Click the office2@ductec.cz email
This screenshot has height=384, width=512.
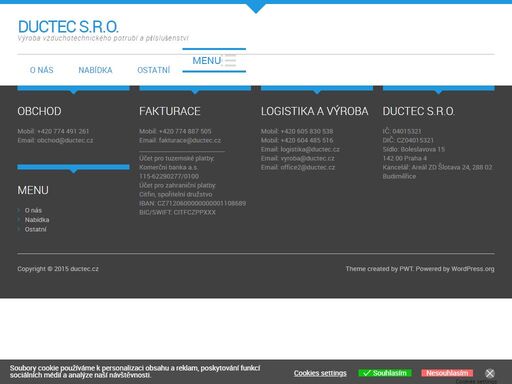click(308, 167)
